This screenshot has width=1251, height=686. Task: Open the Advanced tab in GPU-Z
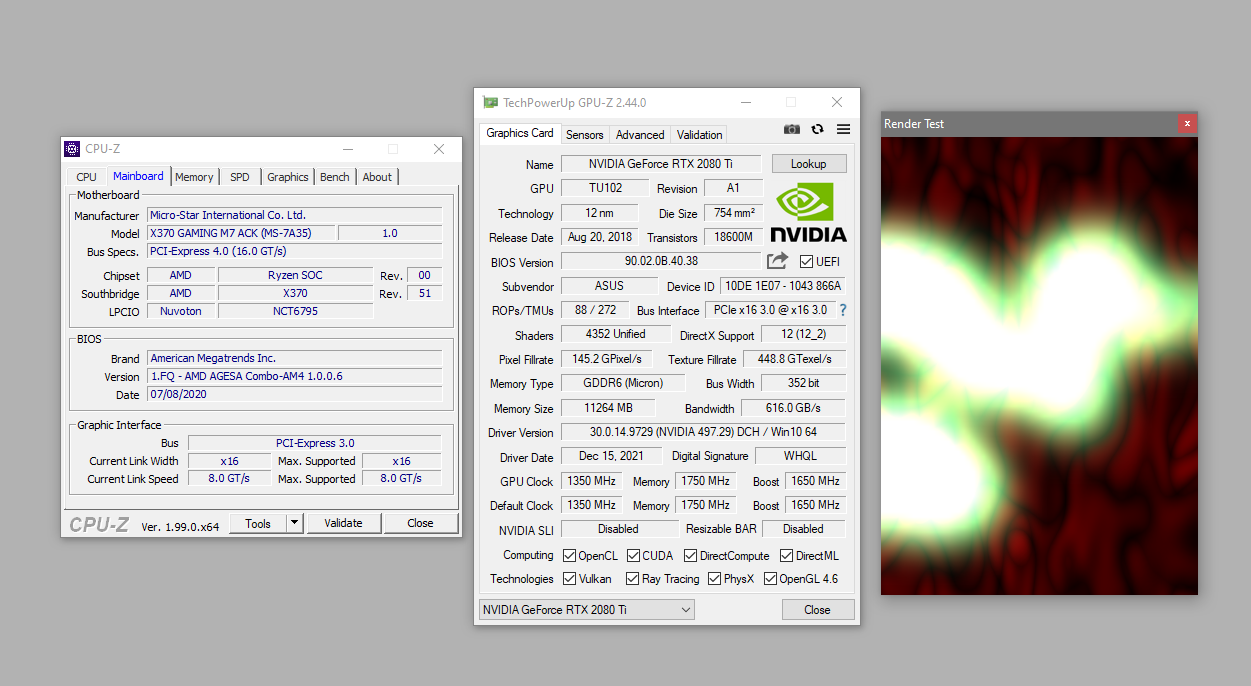coord(640,135)
